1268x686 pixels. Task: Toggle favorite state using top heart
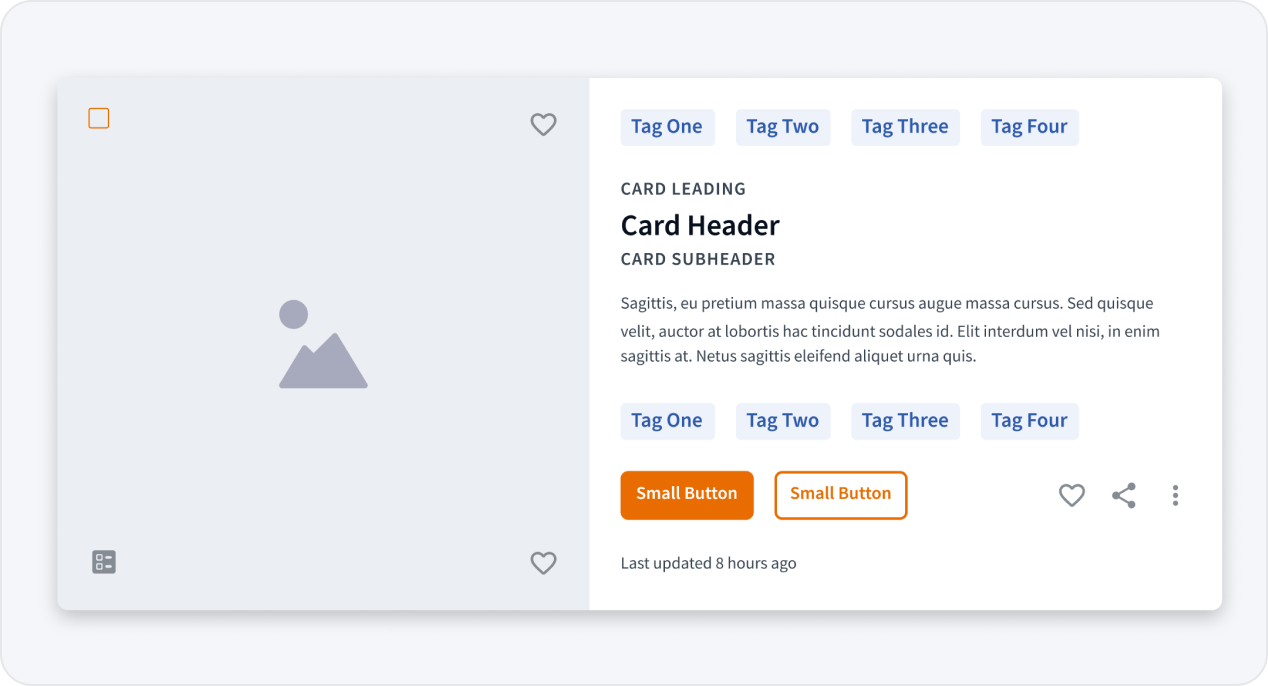(x=543, y=124)
